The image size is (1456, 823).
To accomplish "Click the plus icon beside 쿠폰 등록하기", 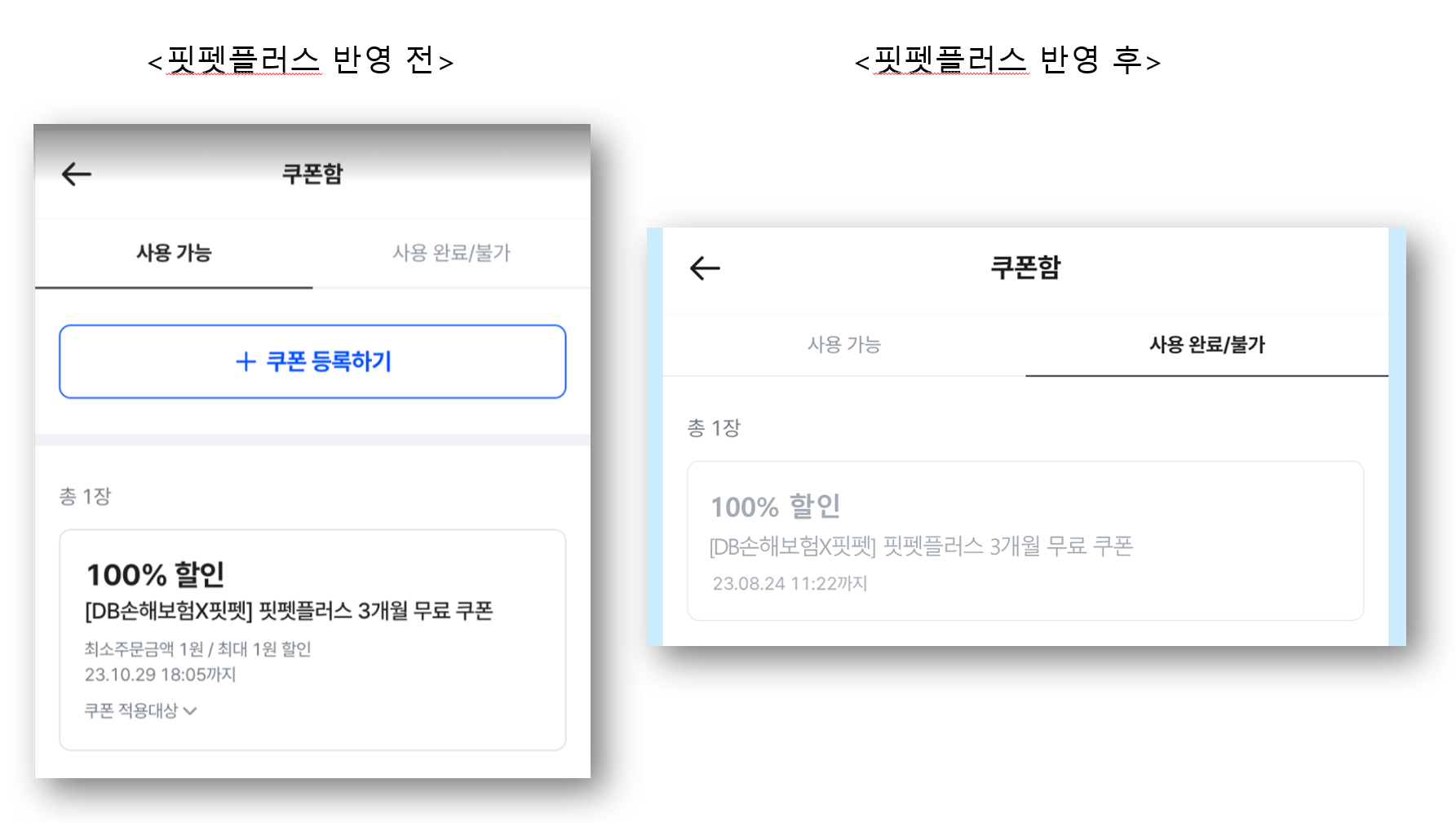I will [246, 361].
